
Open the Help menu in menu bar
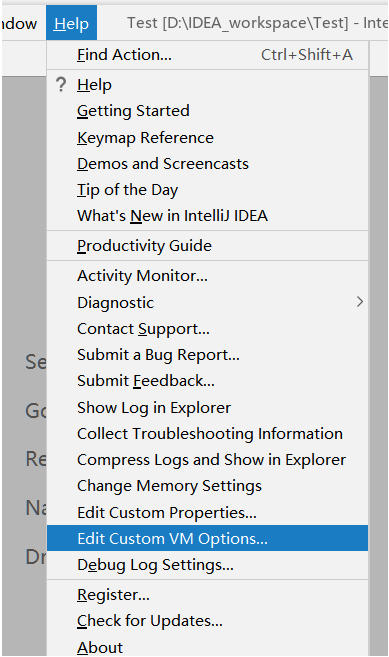(x=71, y=23)
